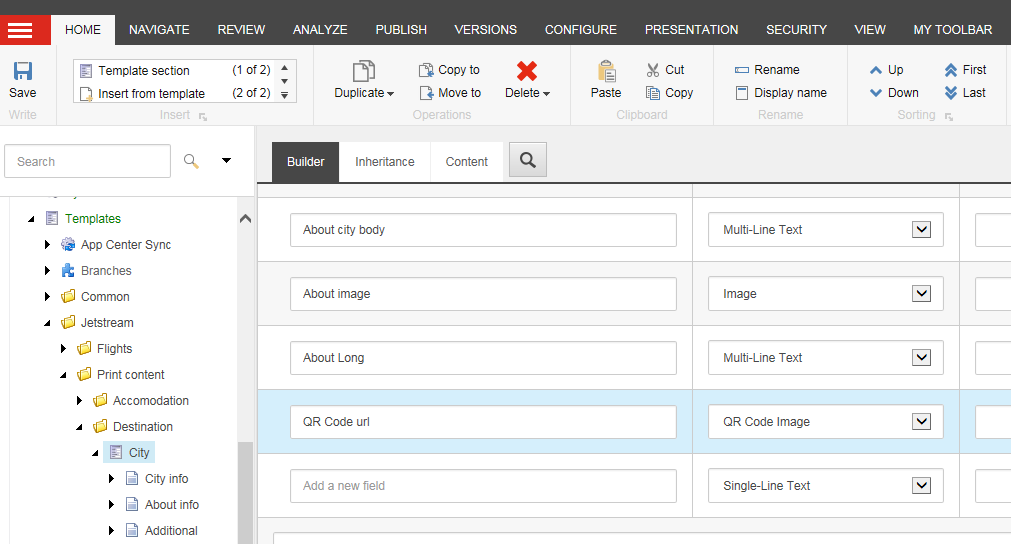The image size is (1011, 544).
Task: Open the NAVIGATE ribbon tab
Action: tap(159, 30)
